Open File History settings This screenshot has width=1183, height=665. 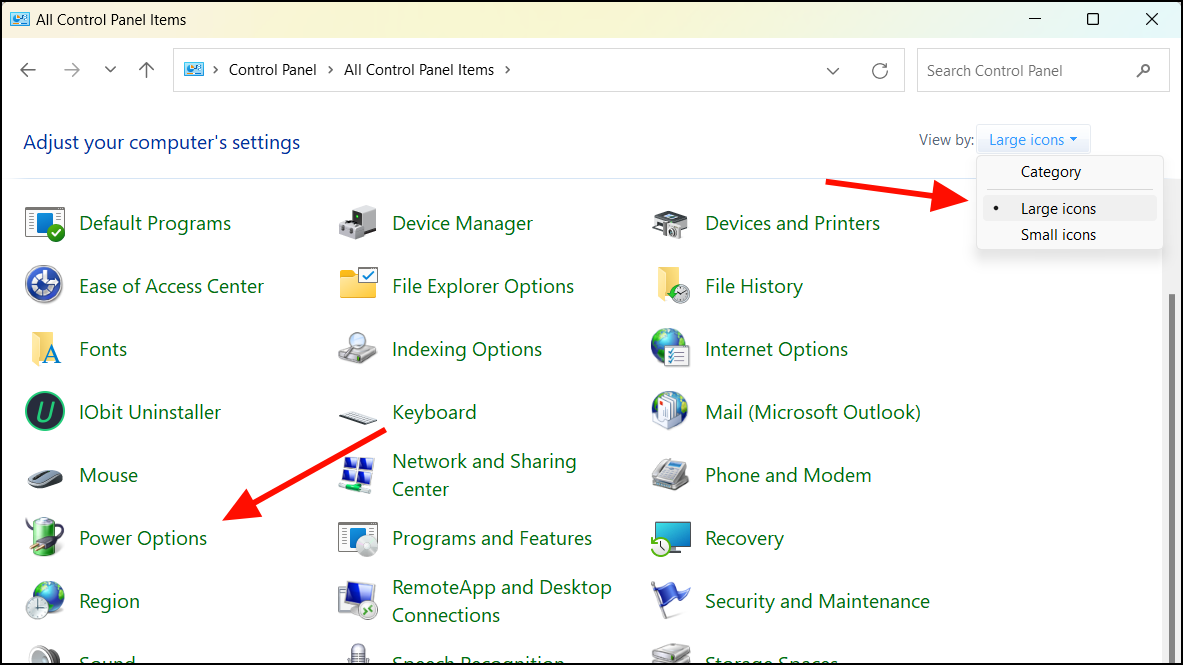(x=753, y=286)
